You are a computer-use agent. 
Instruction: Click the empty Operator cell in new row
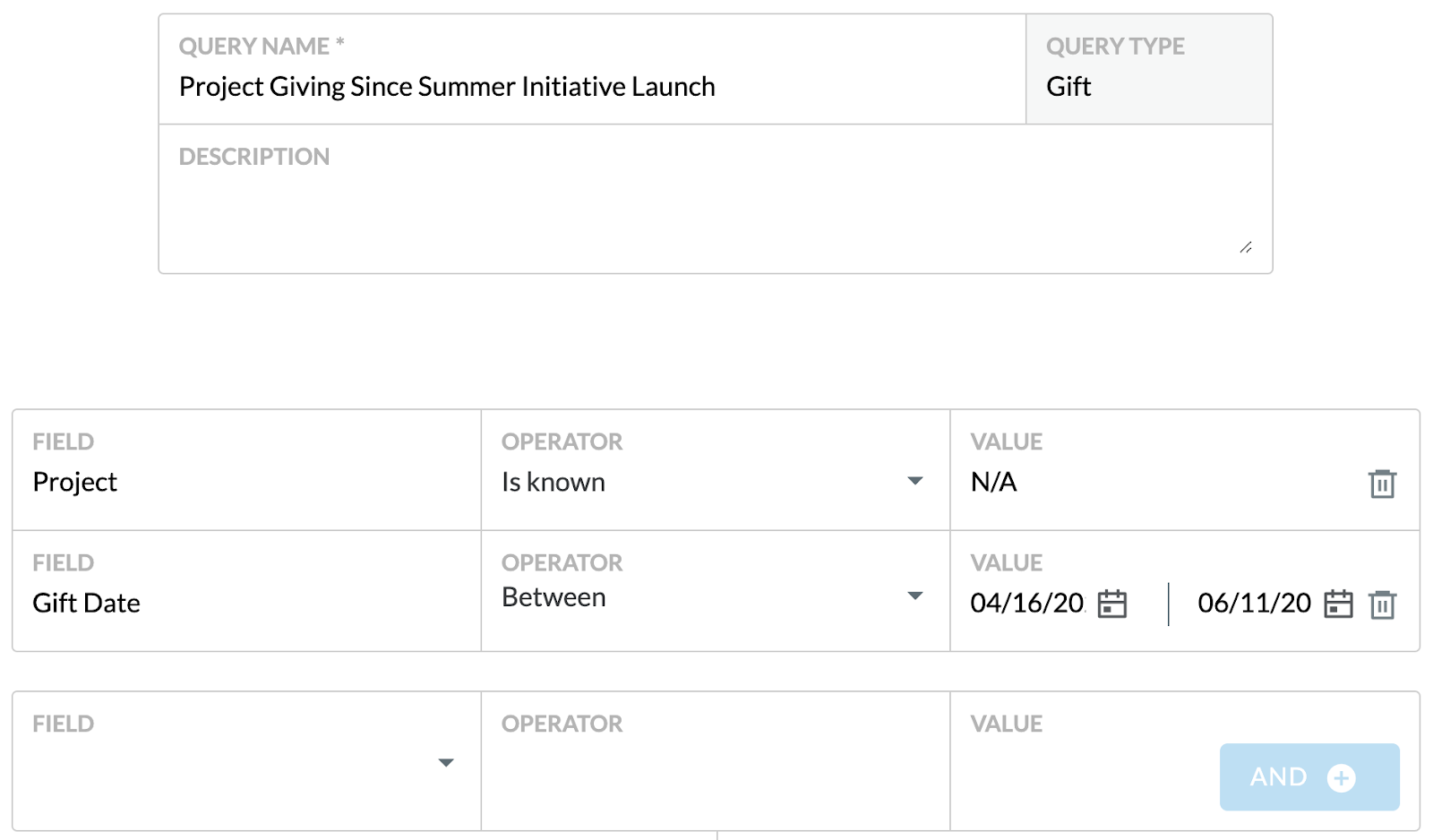point(716,761)
